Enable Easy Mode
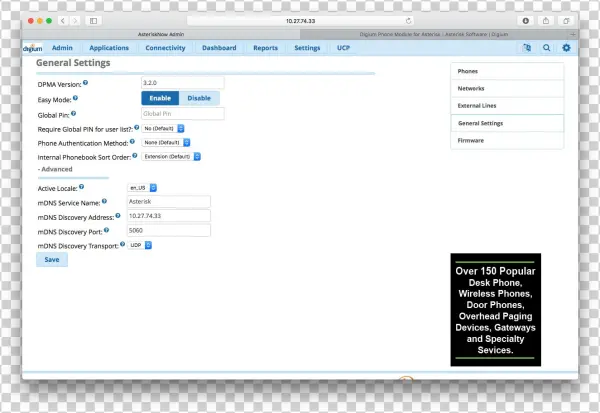The image size is (600, 413). 160,98
